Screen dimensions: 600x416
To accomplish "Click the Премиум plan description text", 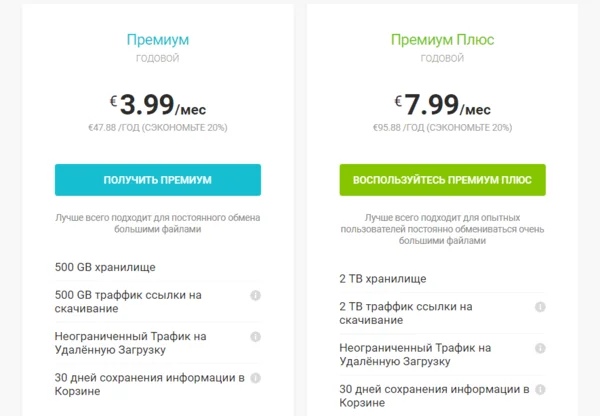I will 158,223.
